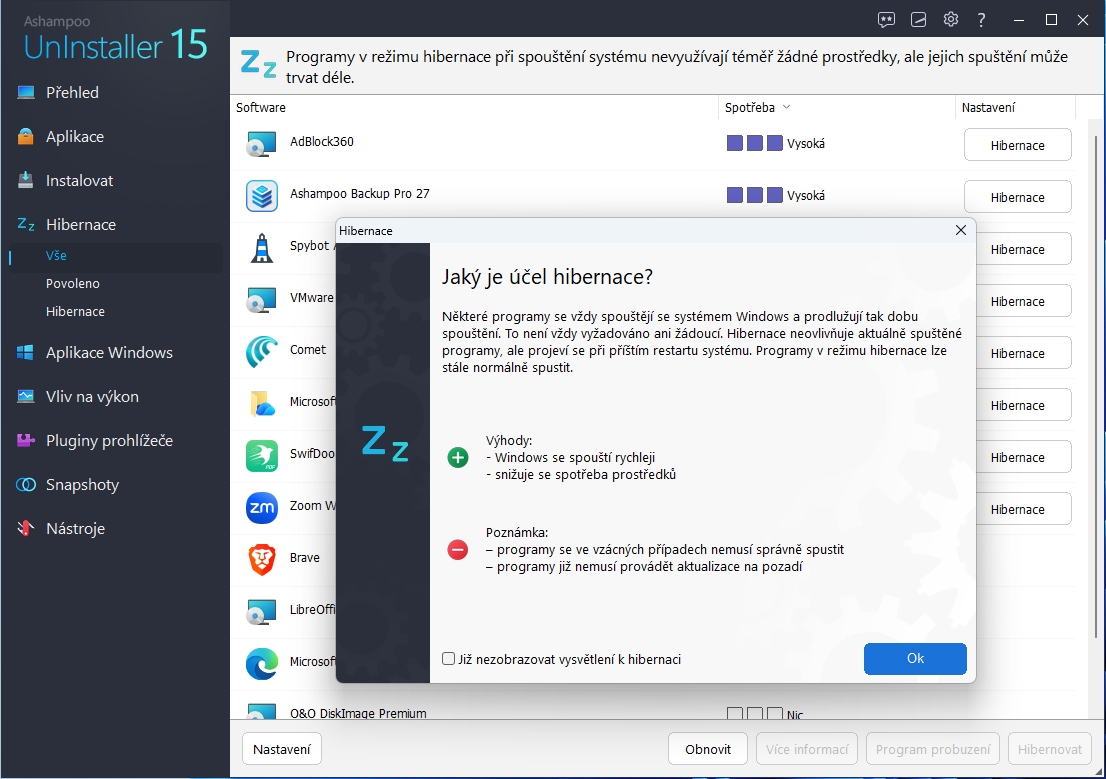Click the Ashampoo Backup Pro 27 icon
1106x779 pixels.
click(262, 195)
